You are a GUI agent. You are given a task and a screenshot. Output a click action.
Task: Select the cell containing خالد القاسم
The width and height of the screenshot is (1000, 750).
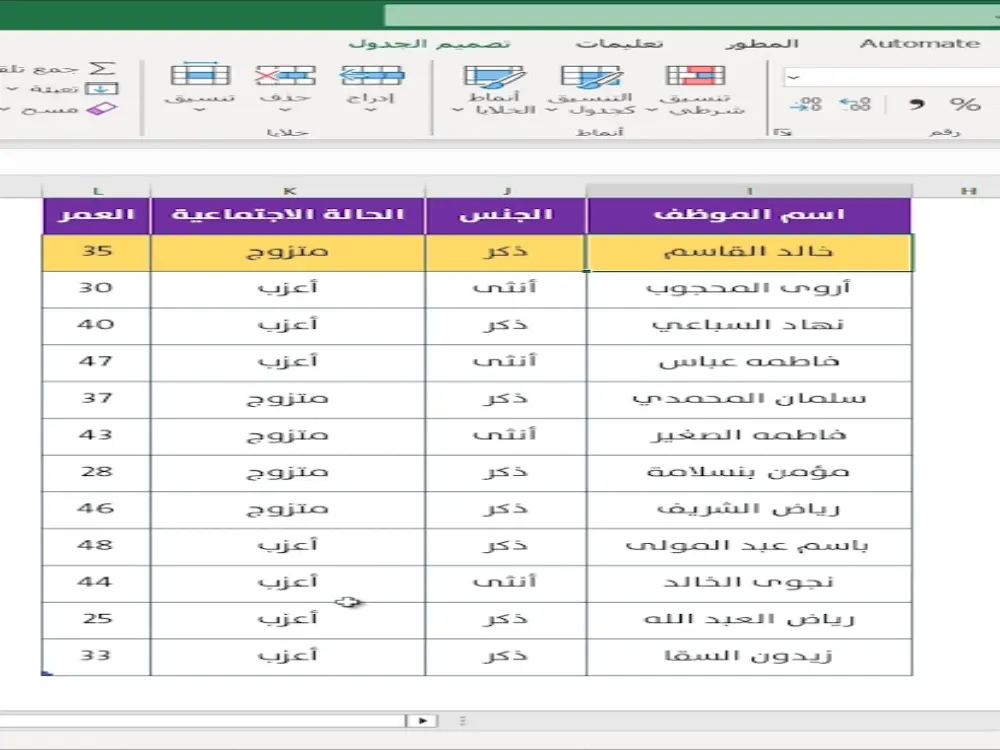point(748,252)
